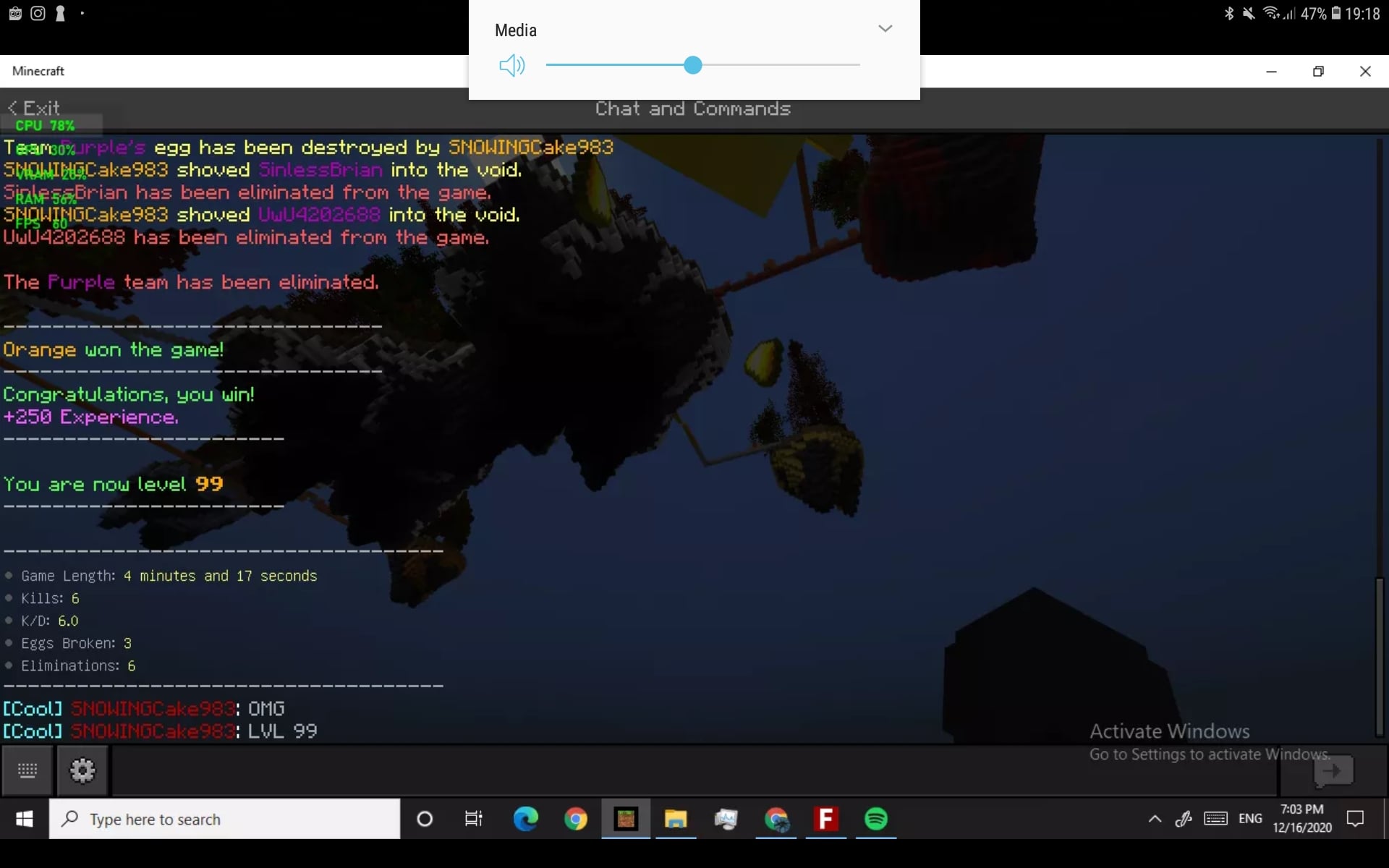Click ENG language indicator
Screen dimensions: 1389x868
(x=1250, y=819)
